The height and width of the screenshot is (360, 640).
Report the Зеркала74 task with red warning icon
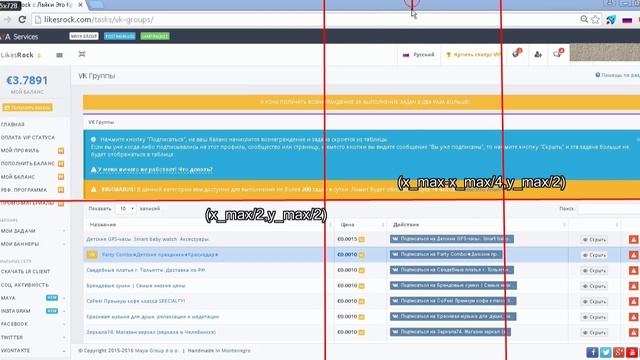pyautogui.click(x=633, y=333)
